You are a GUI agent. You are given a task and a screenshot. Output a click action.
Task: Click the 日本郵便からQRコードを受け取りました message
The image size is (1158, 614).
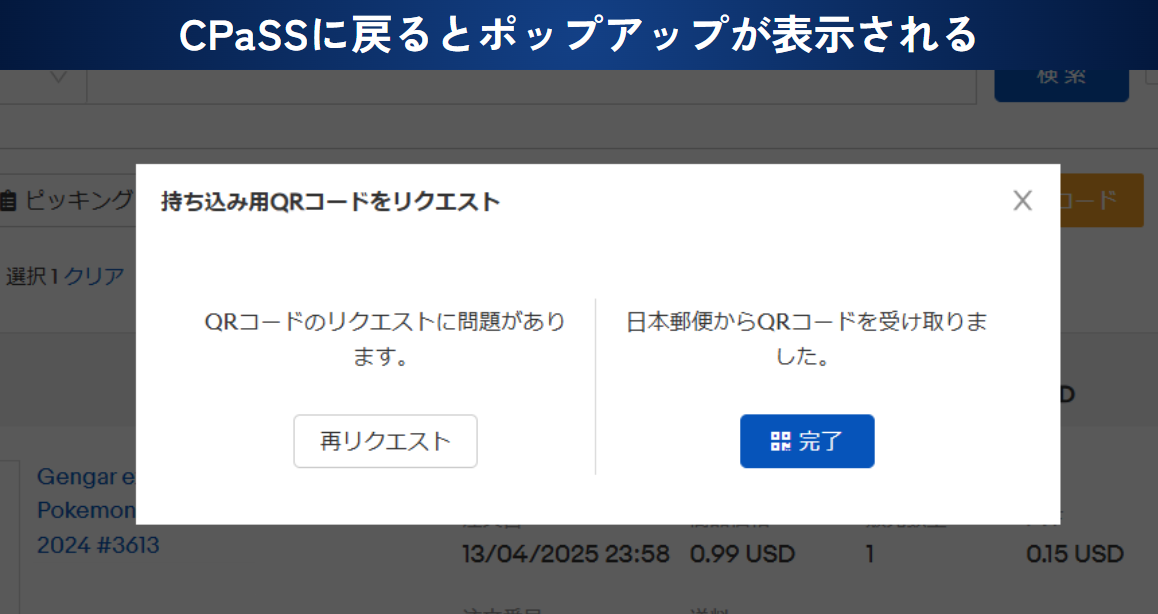807,339
